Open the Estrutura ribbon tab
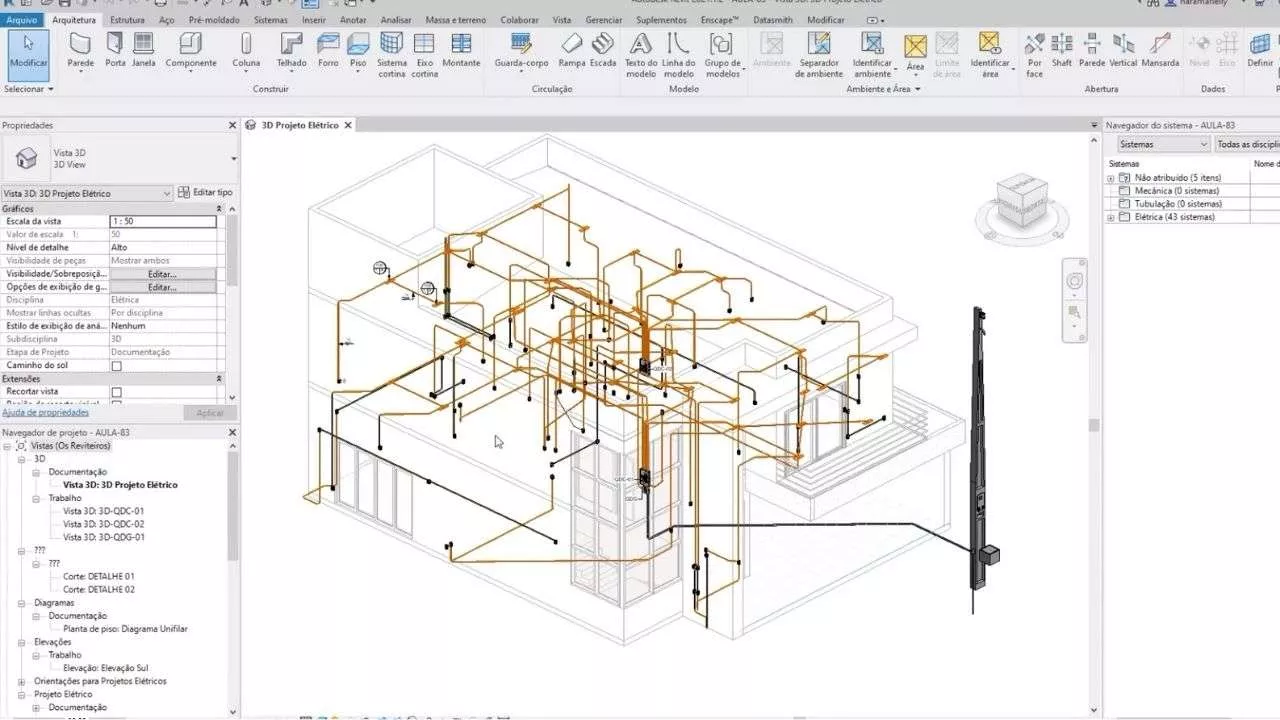 127,20
